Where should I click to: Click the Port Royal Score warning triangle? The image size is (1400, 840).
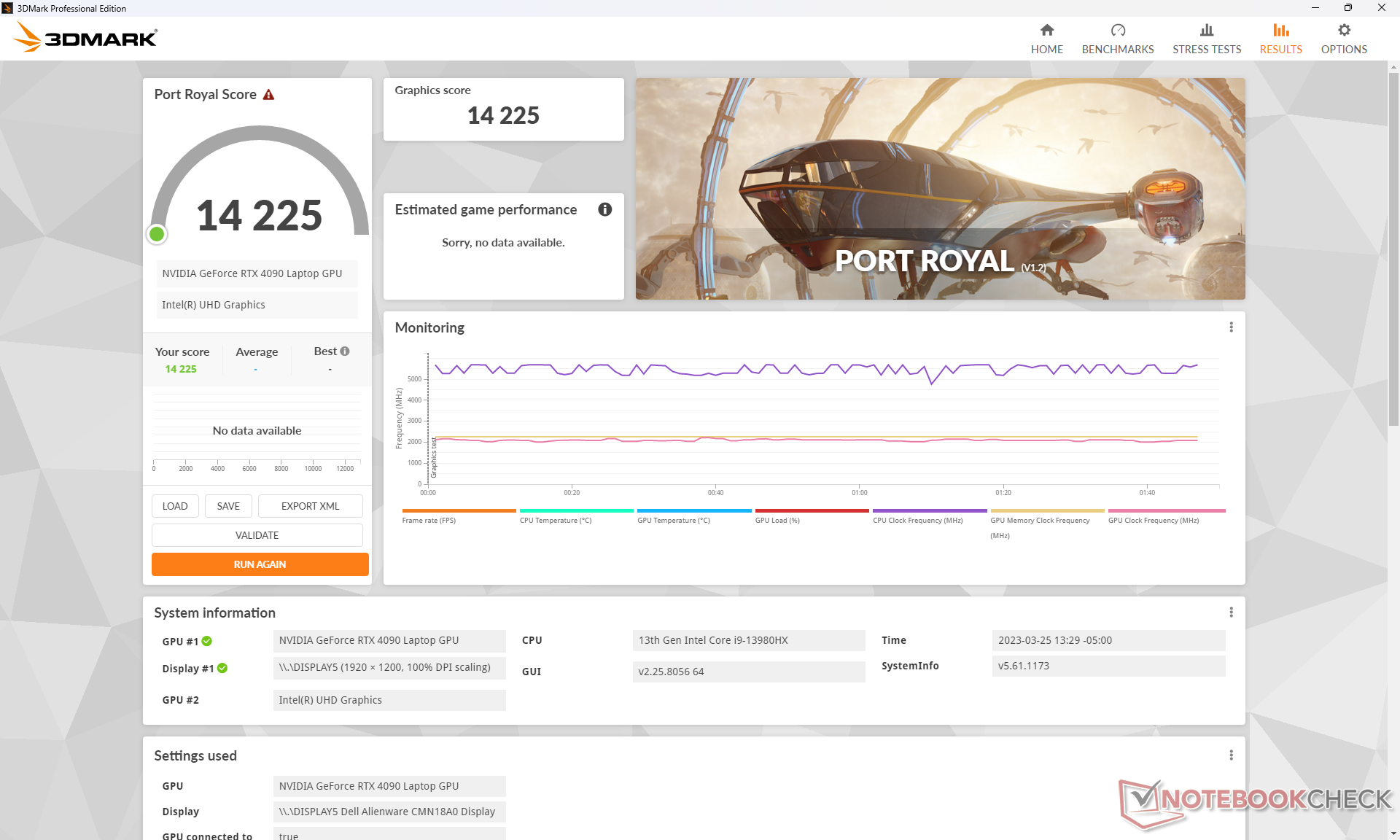[268, 95]
